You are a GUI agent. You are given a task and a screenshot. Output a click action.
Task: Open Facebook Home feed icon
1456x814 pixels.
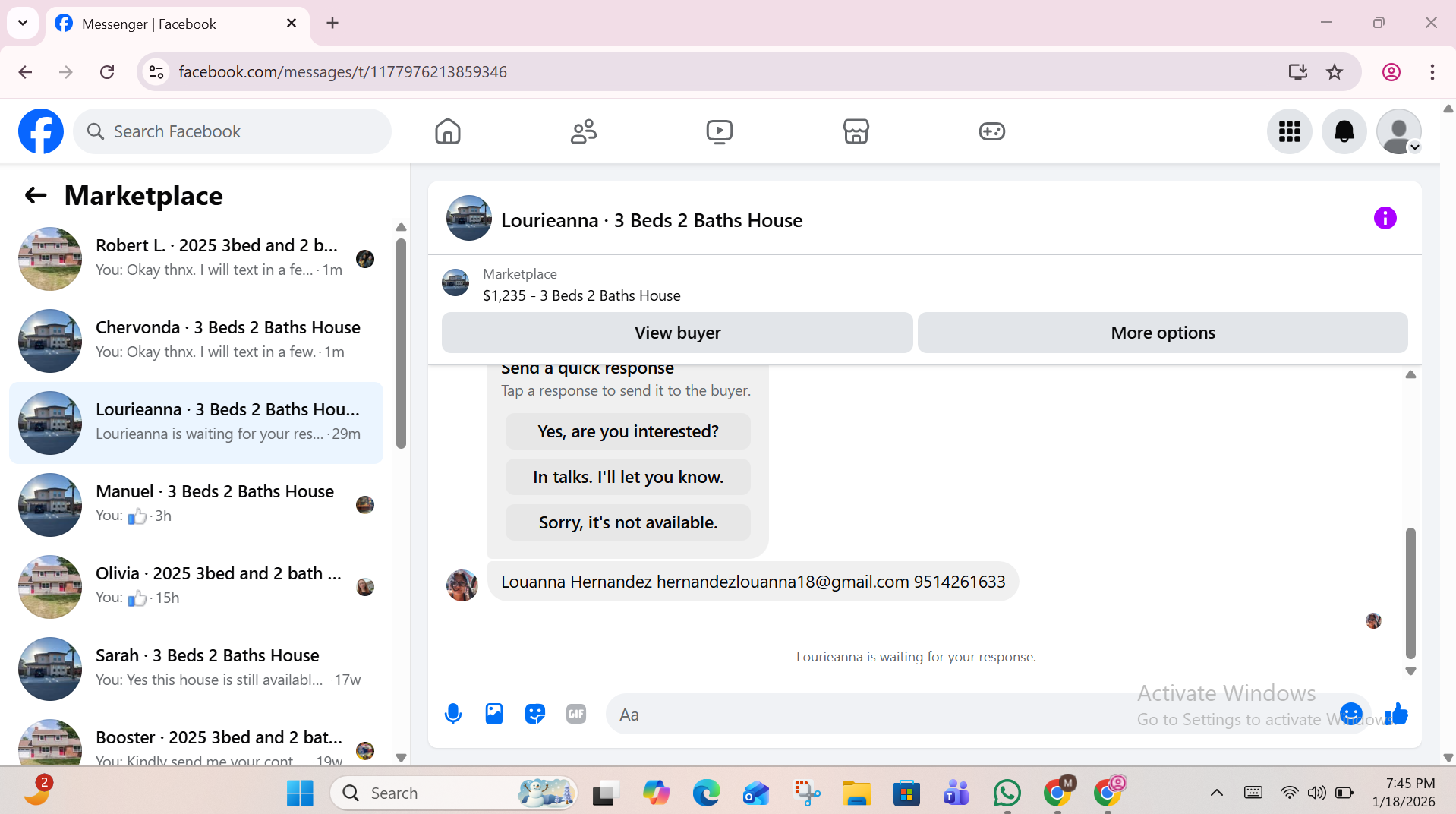(448, 131)
